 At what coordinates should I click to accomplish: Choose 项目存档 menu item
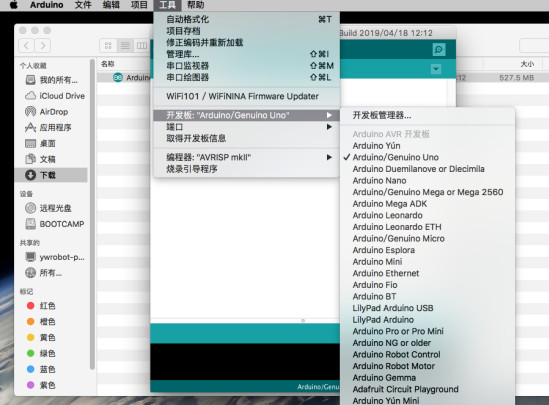click(246, 31)
